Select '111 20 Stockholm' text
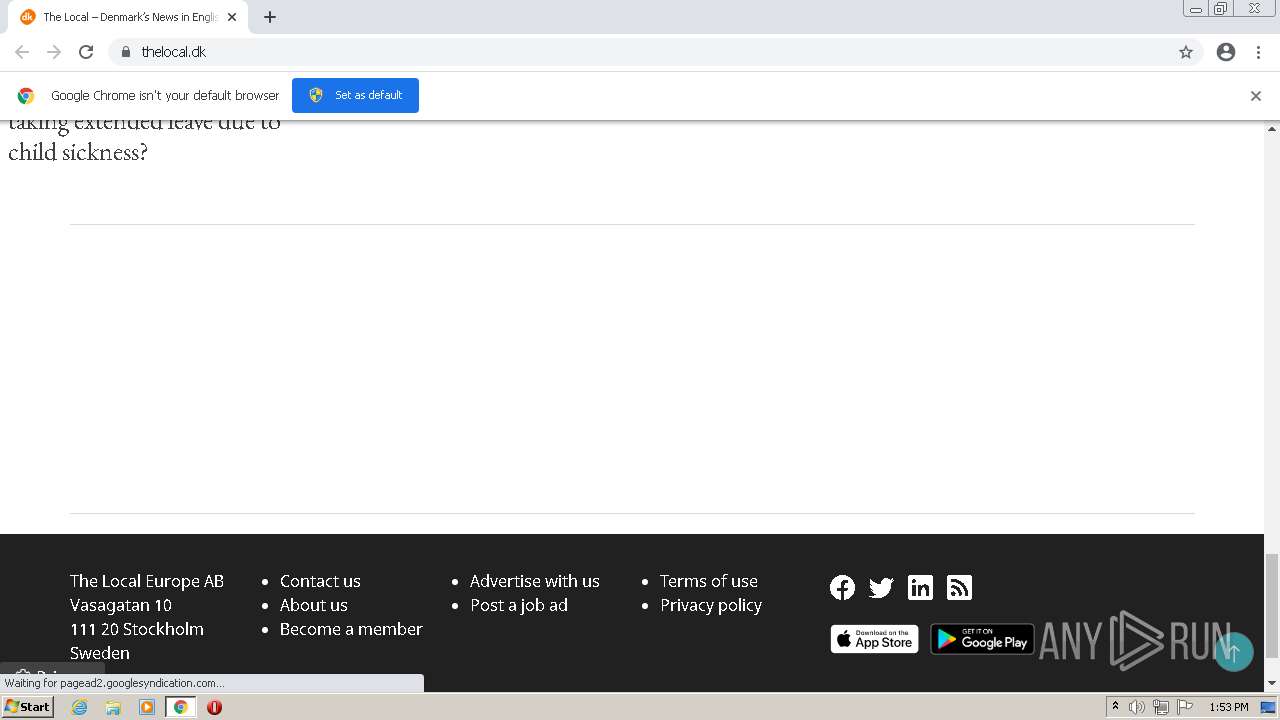This screenshot has height=720, width=1280. [137, 629]
